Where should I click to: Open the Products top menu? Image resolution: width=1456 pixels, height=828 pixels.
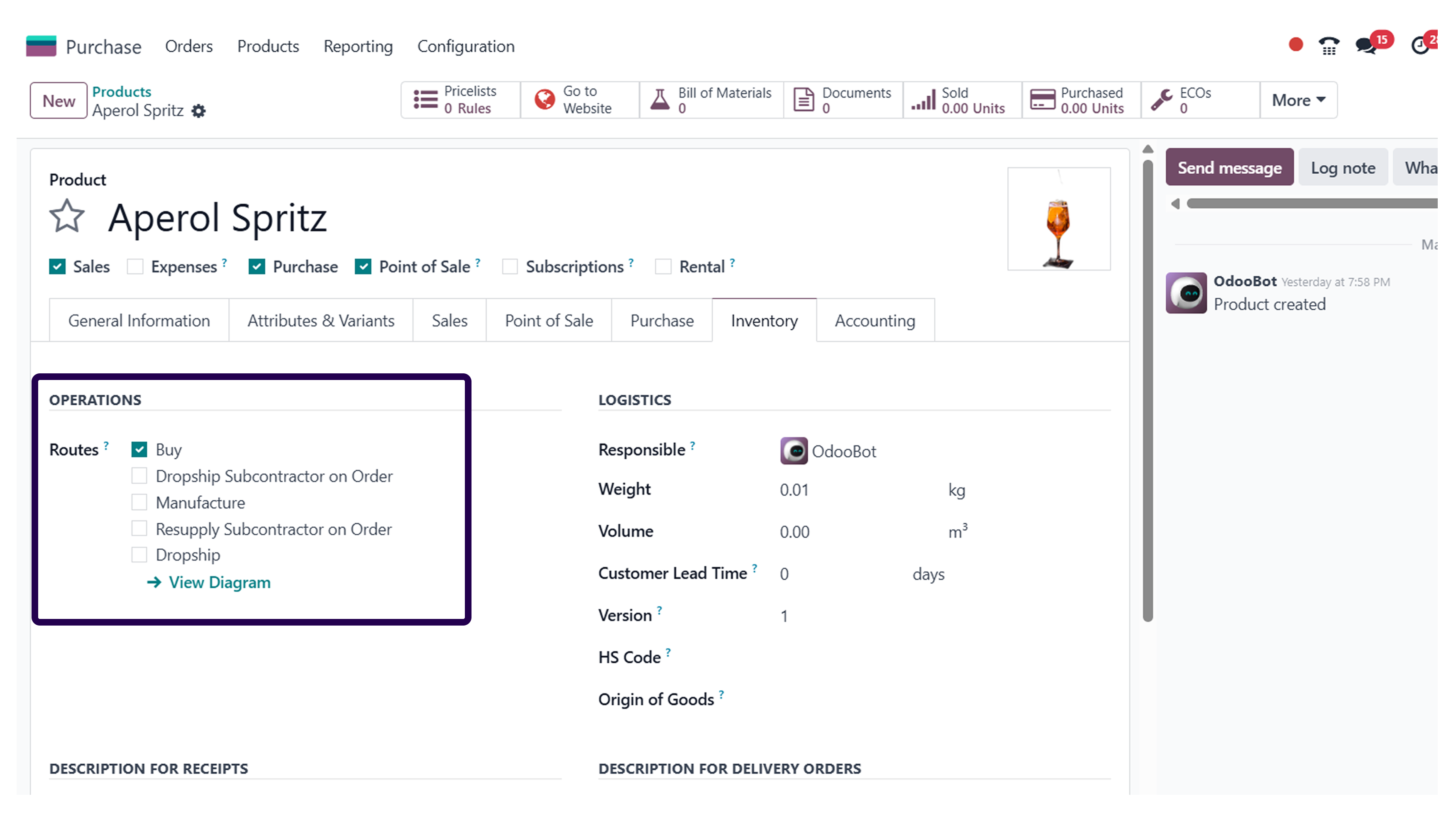tap(268, 46)
